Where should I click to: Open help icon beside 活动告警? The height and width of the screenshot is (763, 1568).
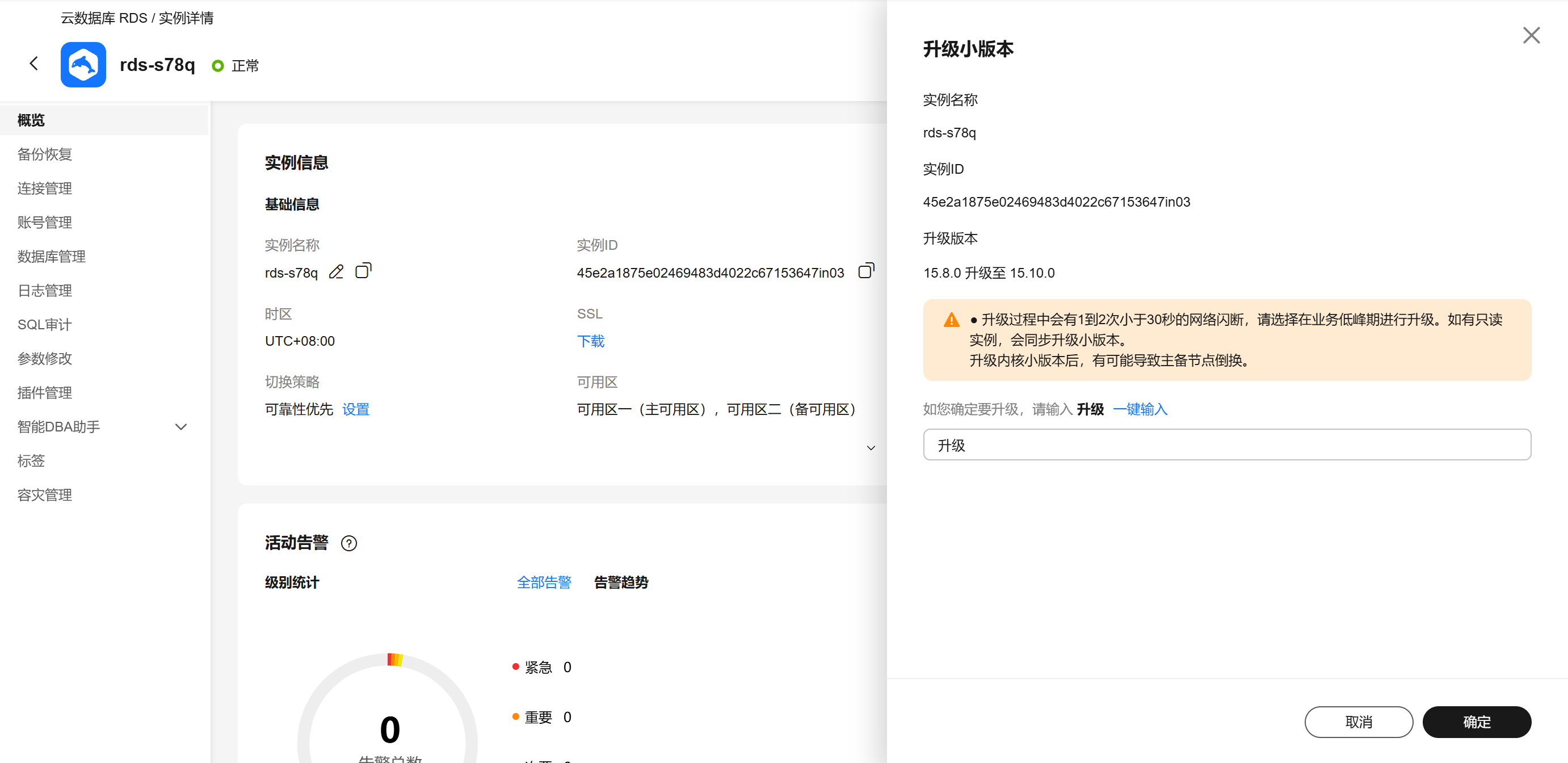[x=349, y=543]
